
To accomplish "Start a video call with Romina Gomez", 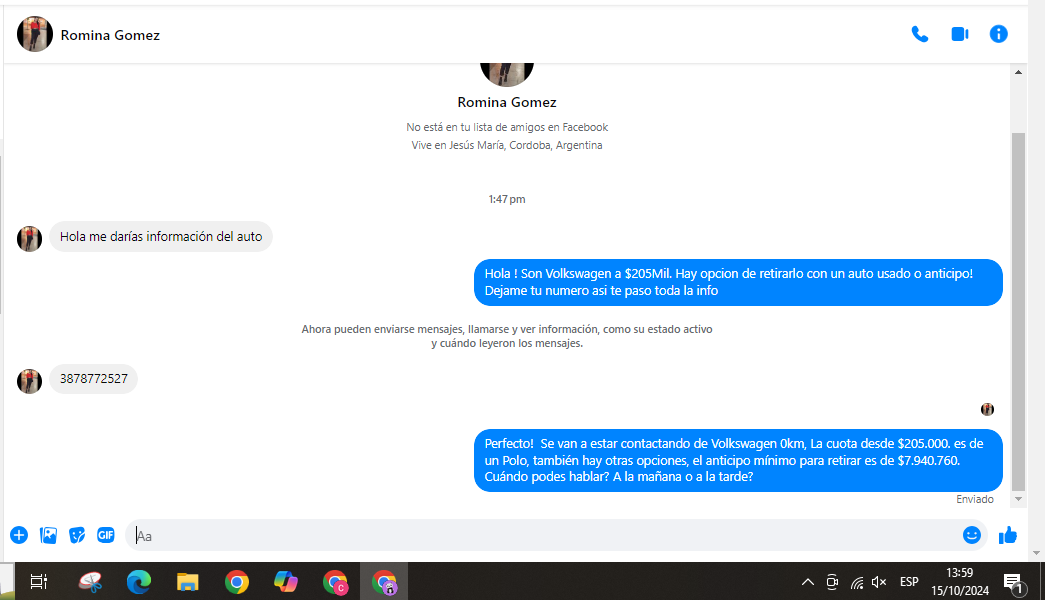I will pos(960,34).
